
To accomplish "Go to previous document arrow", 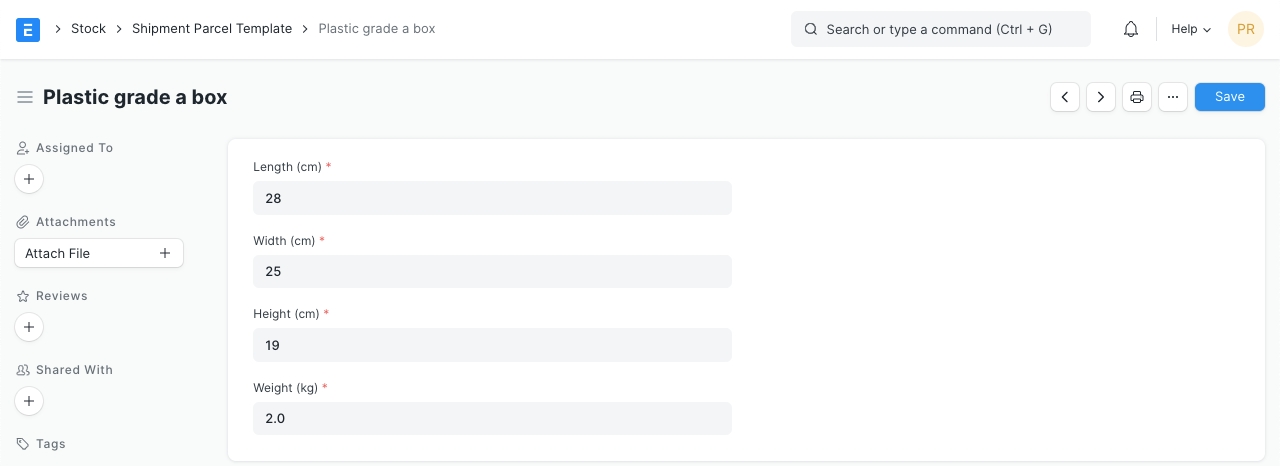I will point(1065,97).
